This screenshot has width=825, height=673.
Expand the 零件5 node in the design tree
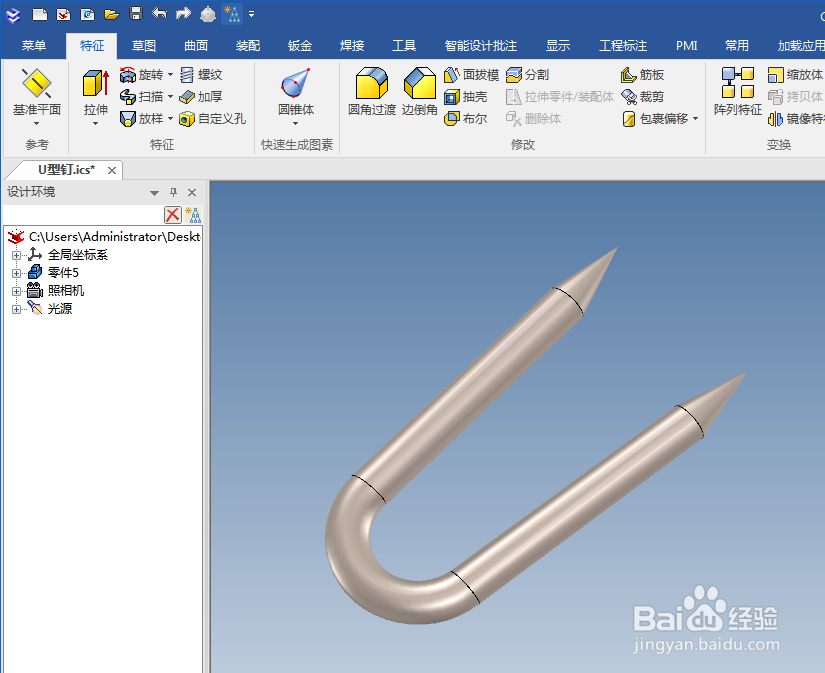coord(15,271)
